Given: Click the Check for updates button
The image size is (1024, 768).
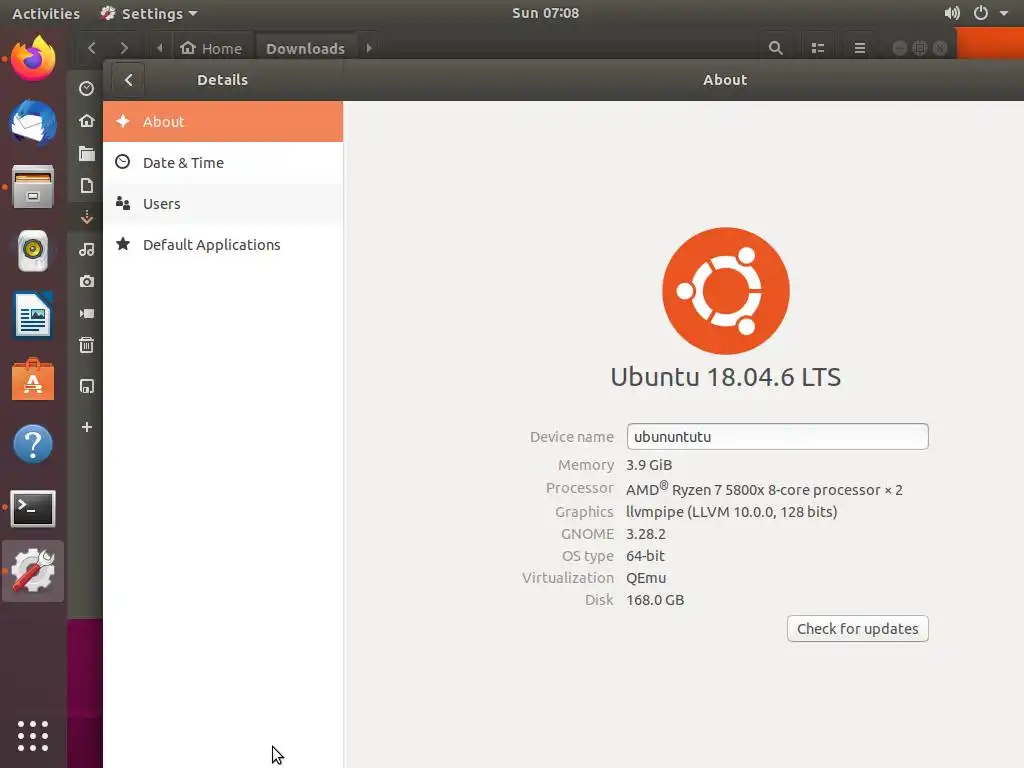Looking at the screenshot, I should pyautogui.click(x=857, y=629).
